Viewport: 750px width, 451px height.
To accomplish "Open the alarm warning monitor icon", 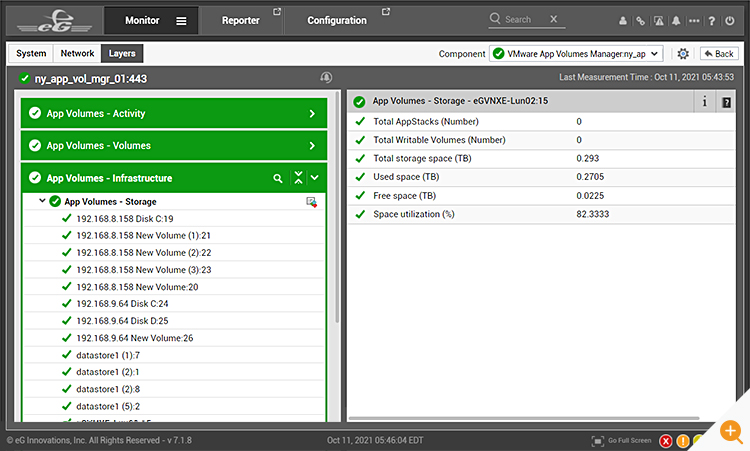I will [659, 21].
